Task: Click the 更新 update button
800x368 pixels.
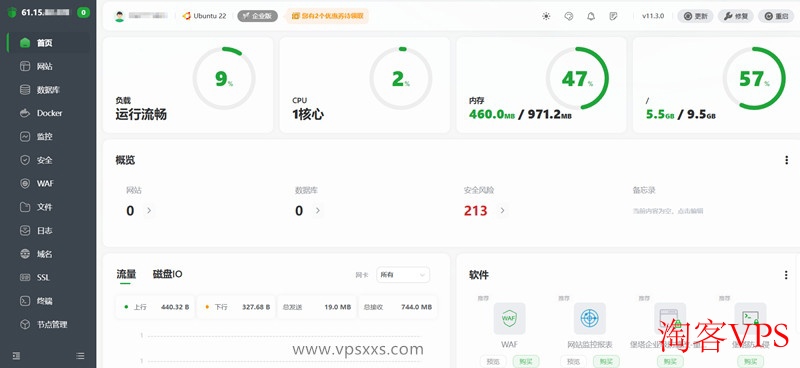Action: click(695, 16)
